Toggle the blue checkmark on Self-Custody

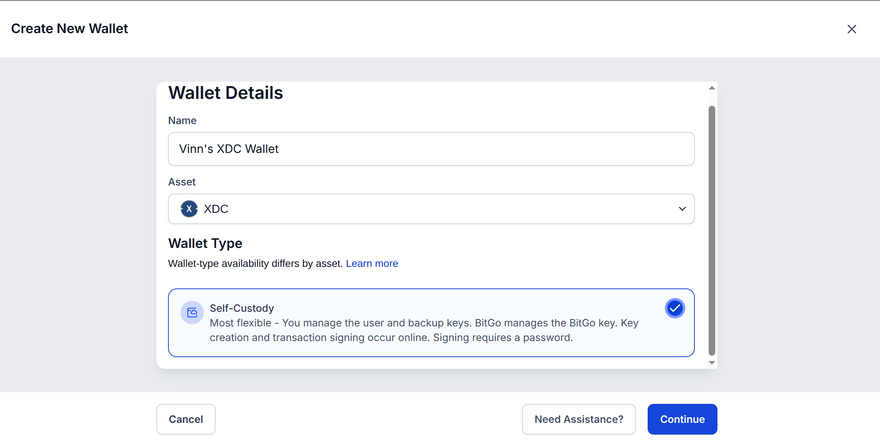click(x=675, y=308)
